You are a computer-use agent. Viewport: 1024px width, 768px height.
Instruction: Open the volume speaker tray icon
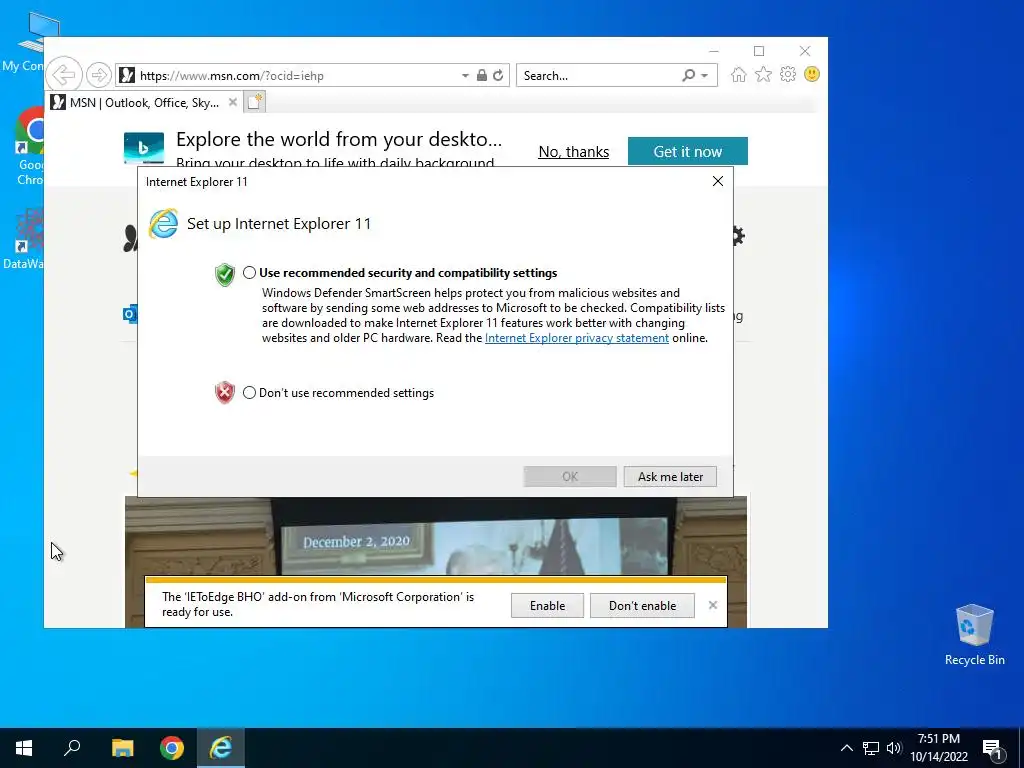click(894, 748)
